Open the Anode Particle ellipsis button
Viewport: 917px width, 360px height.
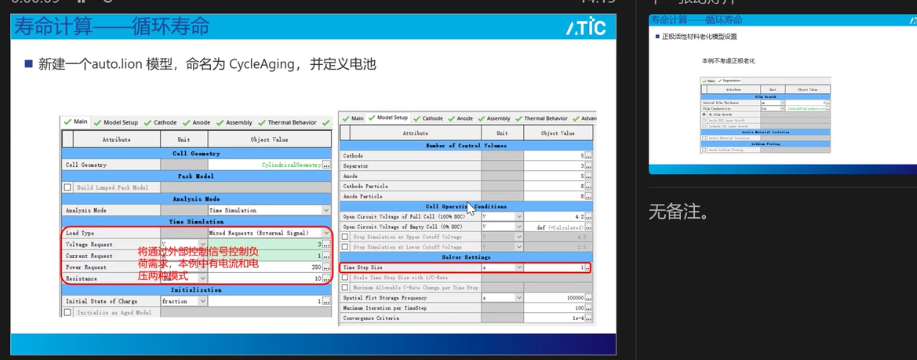pos(588,196)
